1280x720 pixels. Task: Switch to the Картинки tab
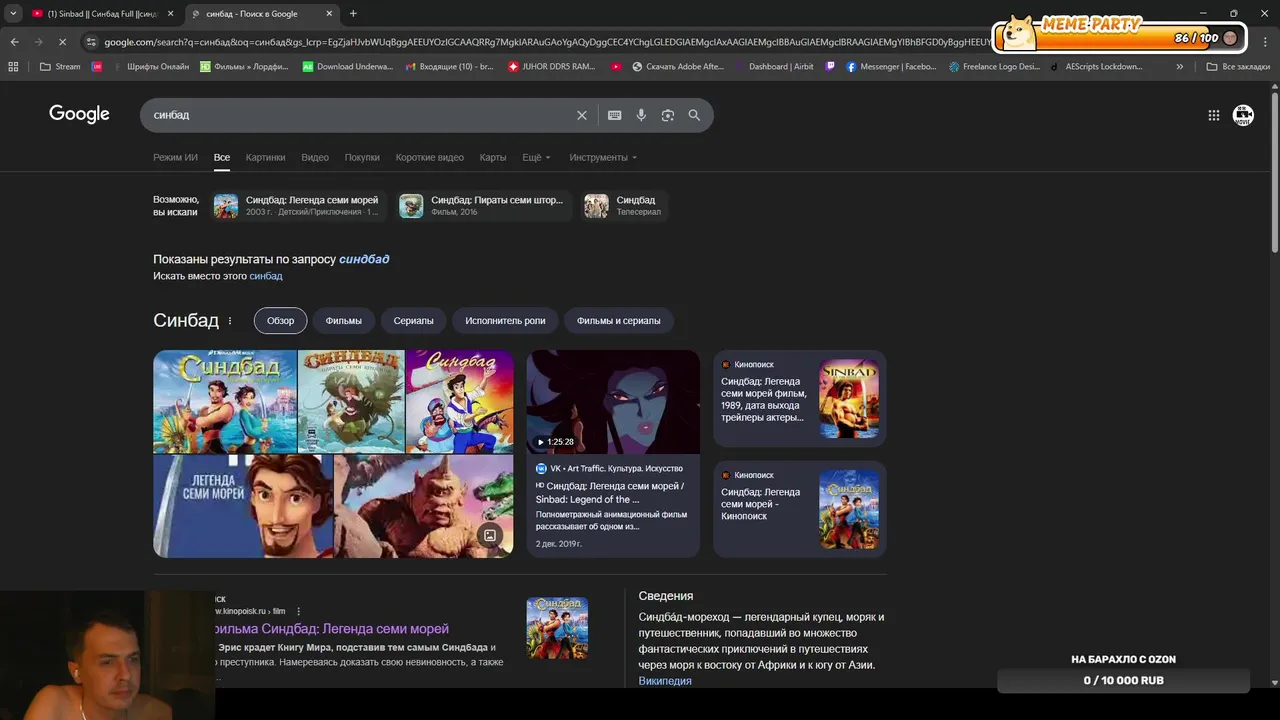tap(265, 157)
